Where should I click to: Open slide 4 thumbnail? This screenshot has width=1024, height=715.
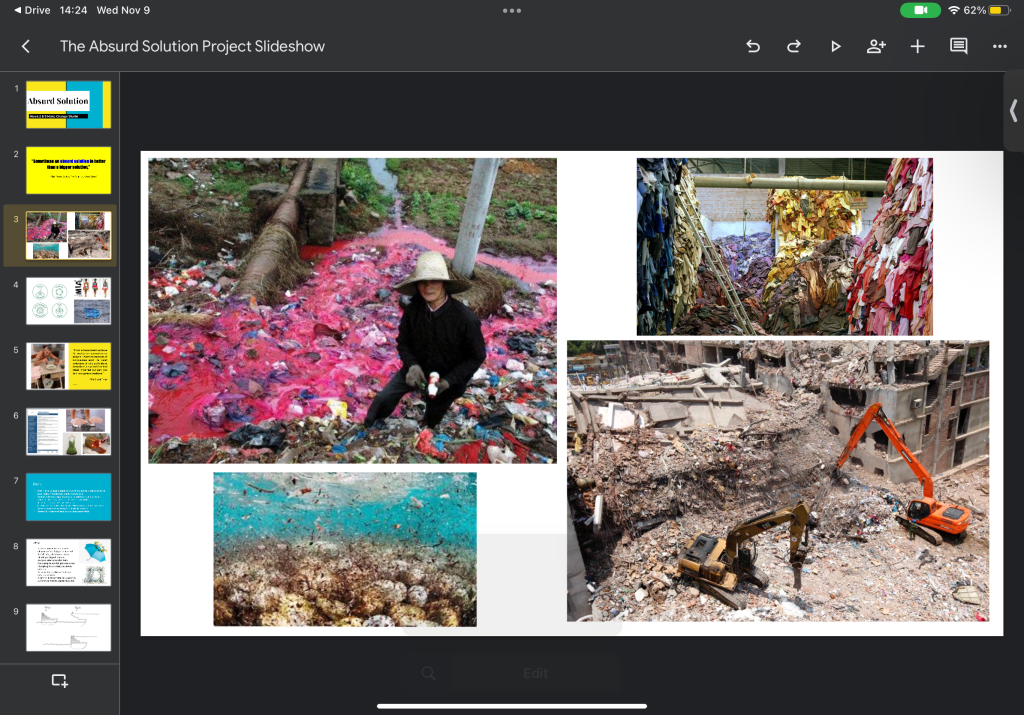point(68,301)
